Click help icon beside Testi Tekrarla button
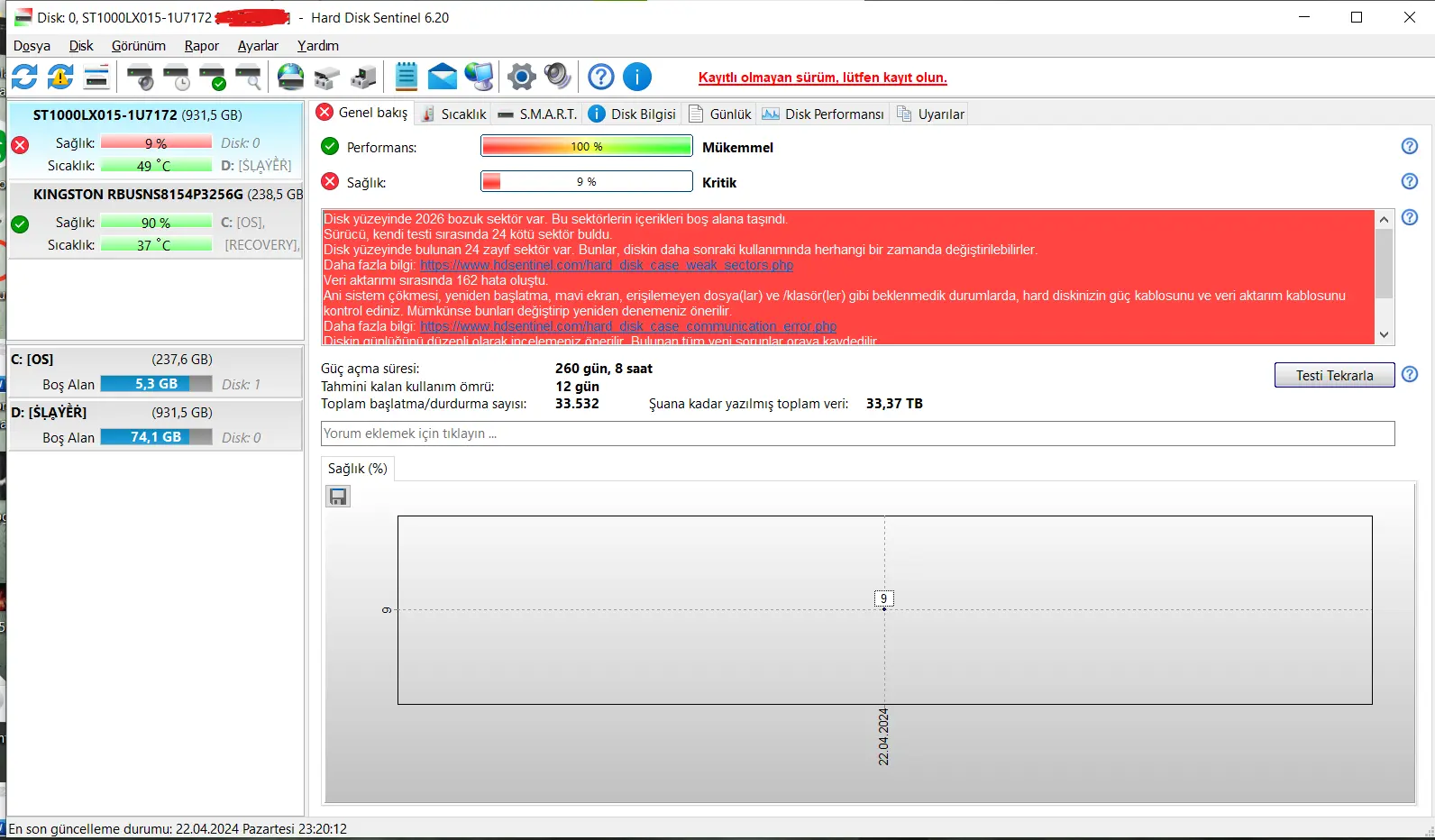 [1410, 374]
